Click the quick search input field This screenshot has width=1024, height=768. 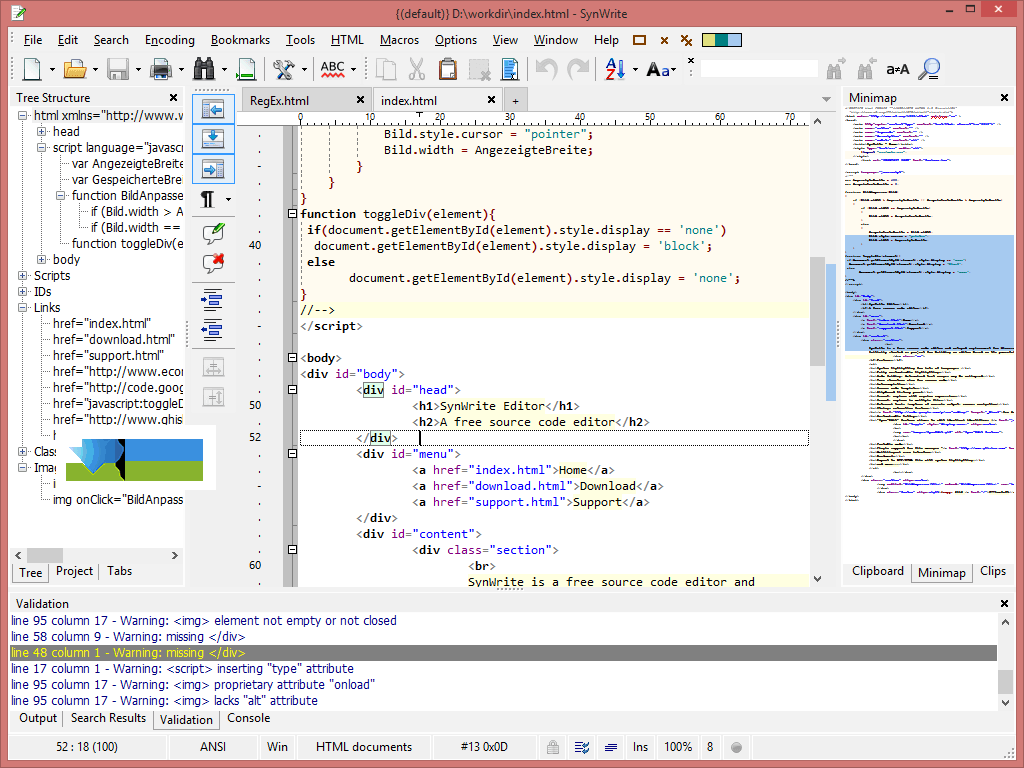pyautogui.click(x=759, y=69)
